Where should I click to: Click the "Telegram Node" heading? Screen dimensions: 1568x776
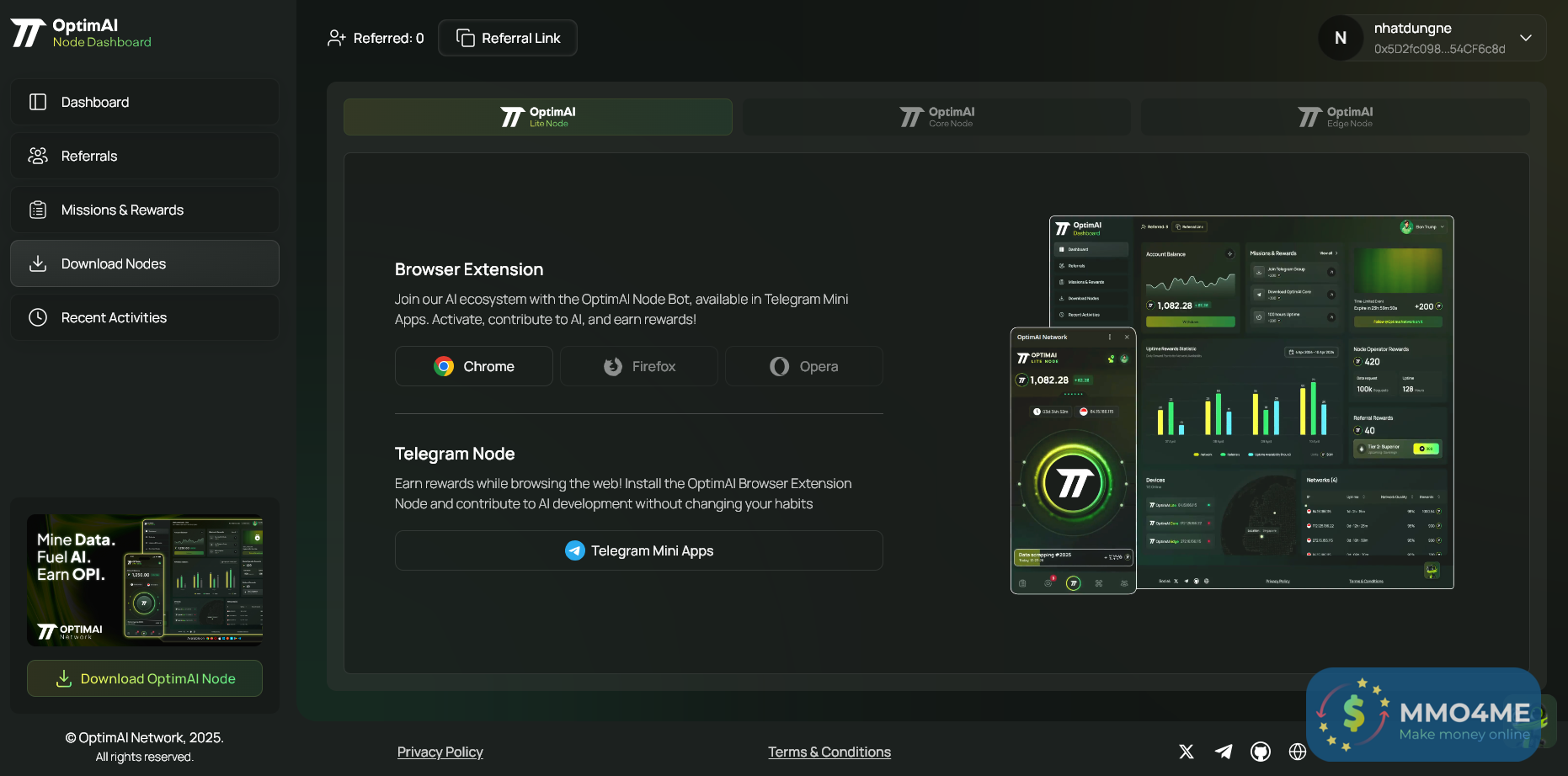(x=455, y=454)
